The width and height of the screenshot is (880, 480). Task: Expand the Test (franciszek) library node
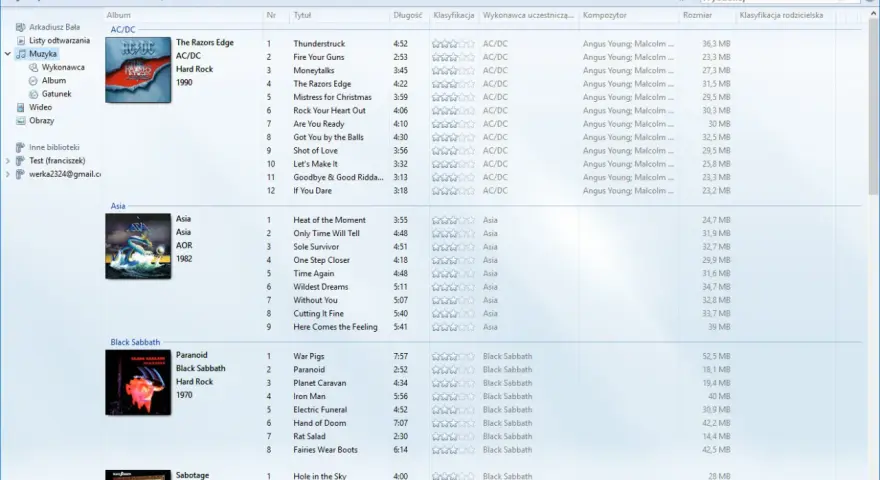click(8, 161)
